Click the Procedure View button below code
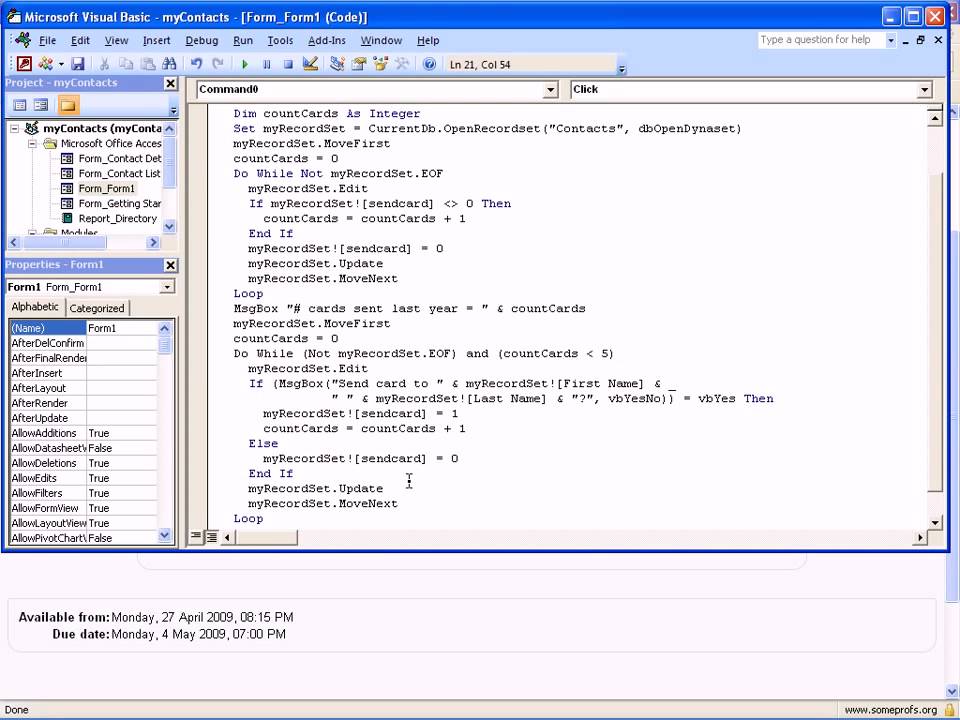This screenshot has width=960, height=720. click(x=195, y=537)
